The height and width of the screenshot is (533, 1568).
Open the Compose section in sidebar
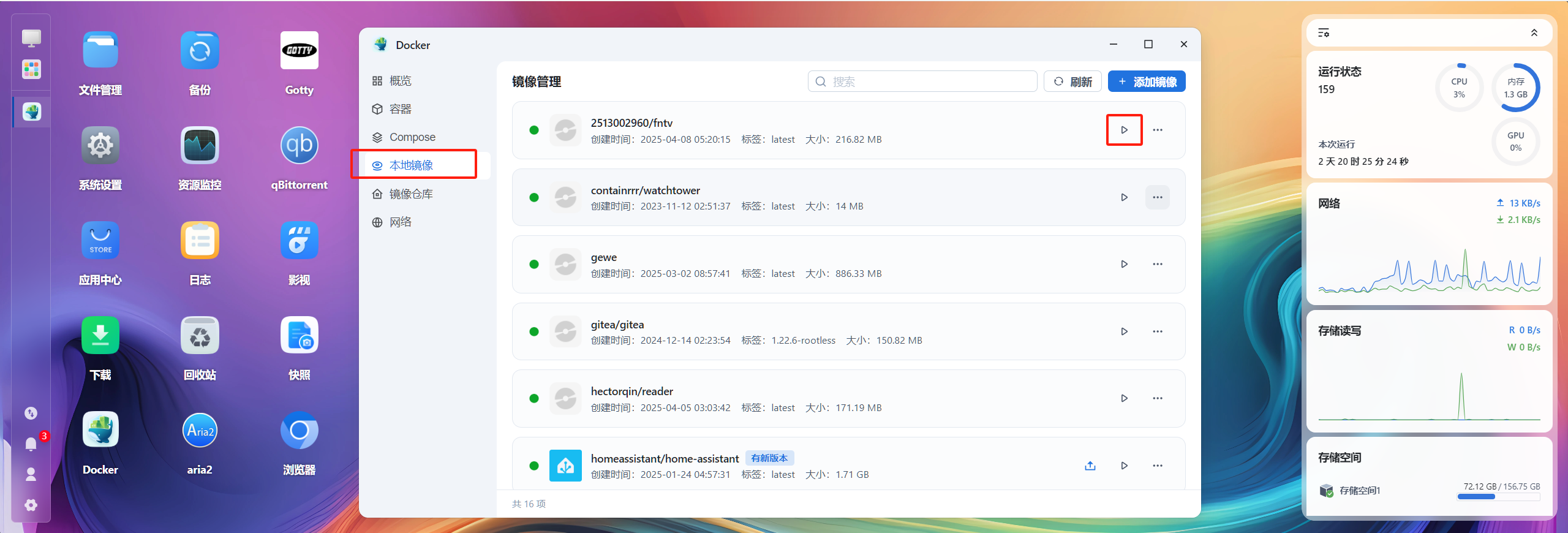(x=412, y=137)
